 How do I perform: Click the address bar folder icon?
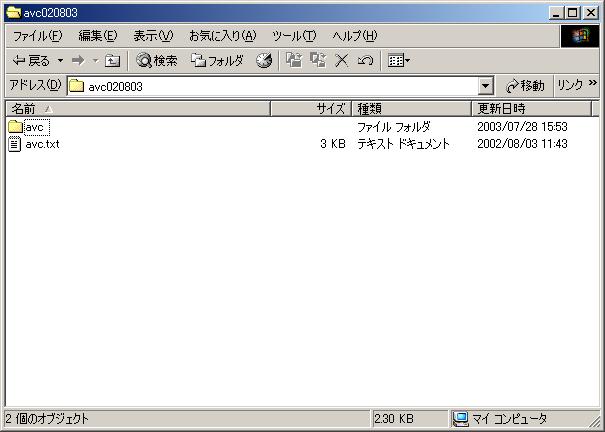point(76,86)
